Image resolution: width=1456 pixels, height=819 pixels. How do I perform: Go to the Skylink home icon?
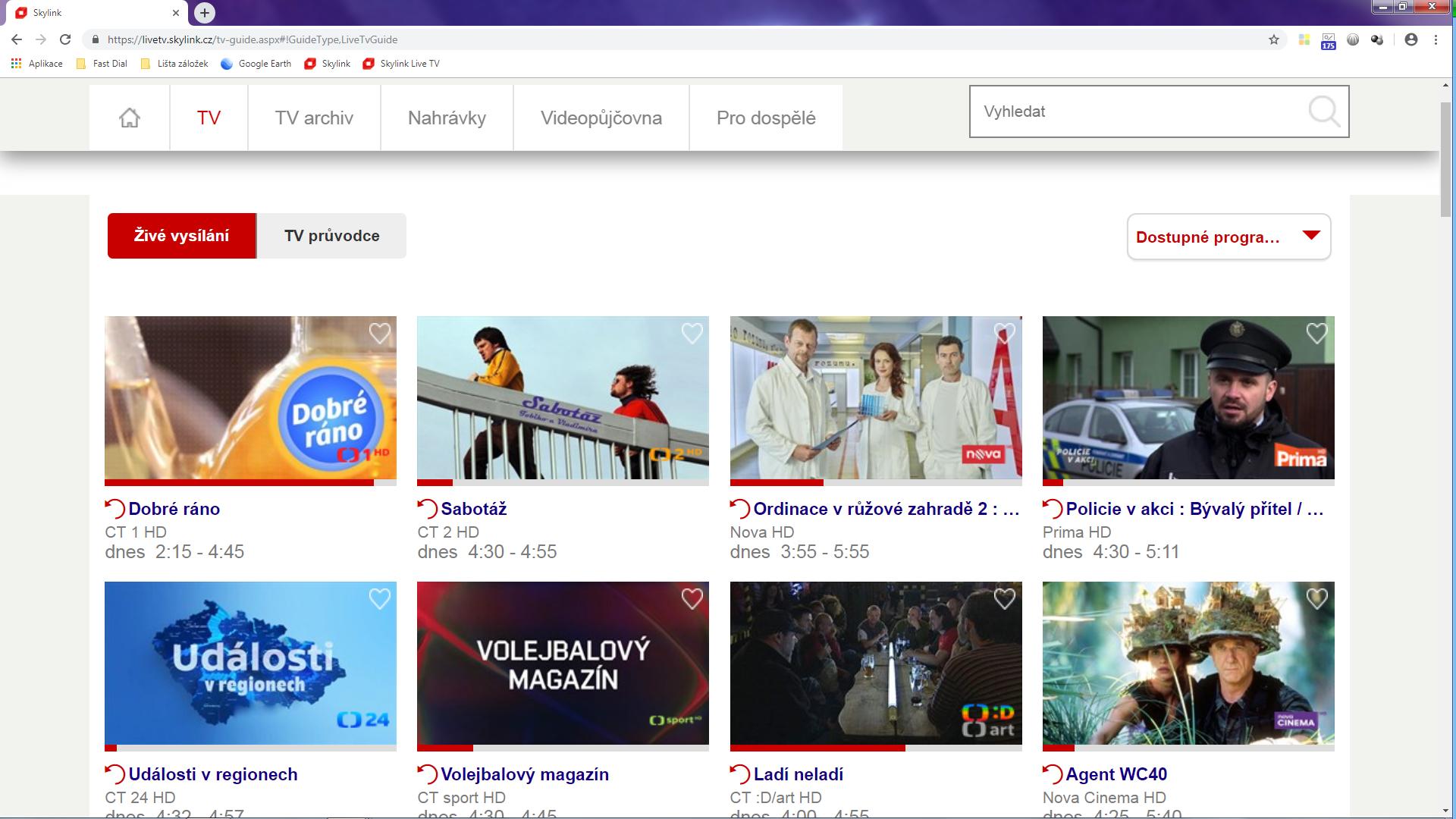[130, 118]
